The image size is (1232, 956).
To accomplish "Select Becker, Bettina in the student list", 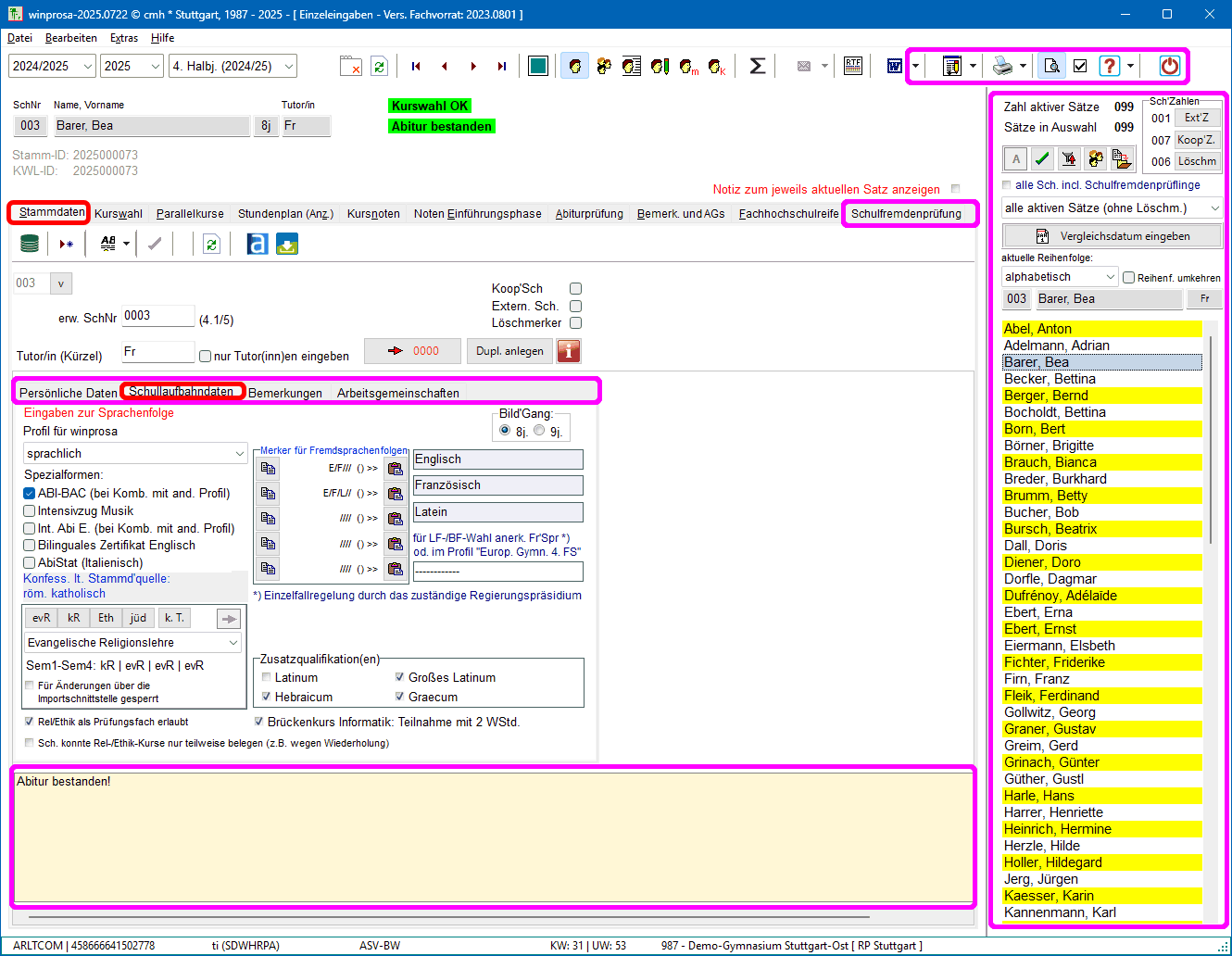I will 1050,379.
